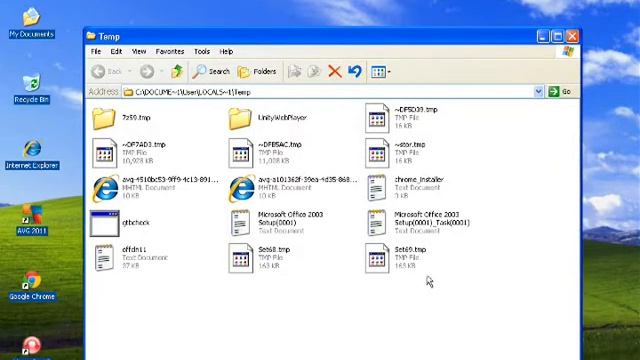
Task: Click the Undo toolbar icon
Action: (x=355, y=72)
